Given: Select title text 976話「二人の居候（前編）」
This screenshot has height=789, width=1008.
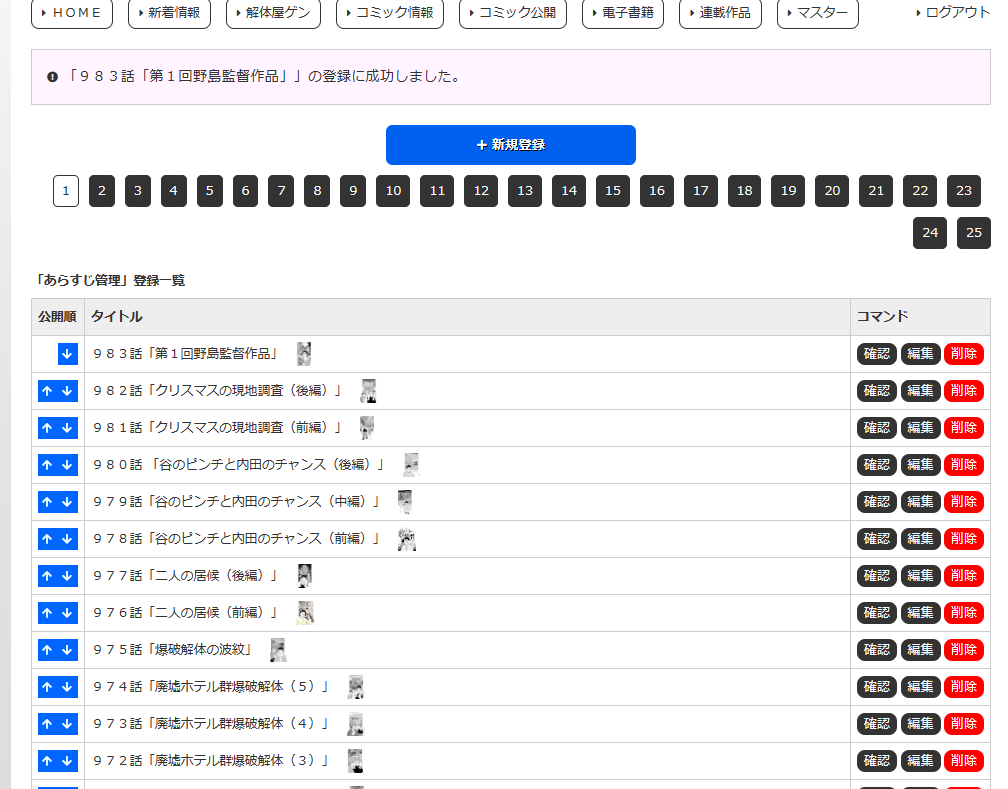Looking at the screenshot, I should (x=185, y=613).
